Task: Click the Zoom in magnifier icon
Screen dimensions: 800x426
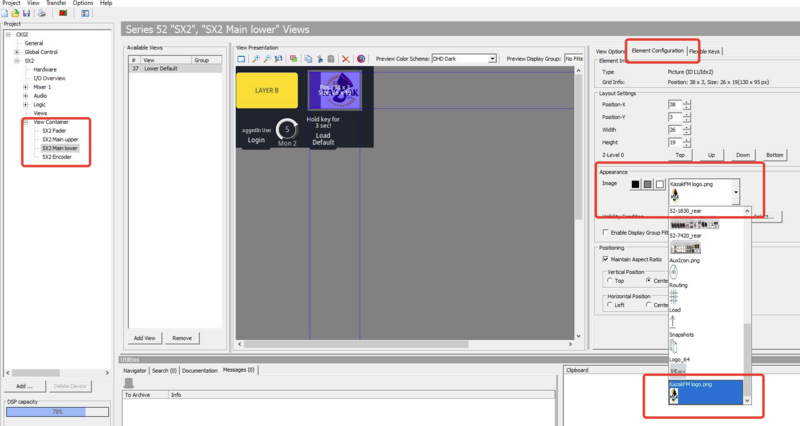Action: (257, 59)
